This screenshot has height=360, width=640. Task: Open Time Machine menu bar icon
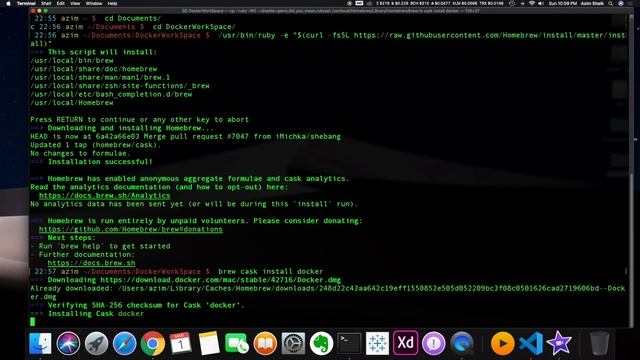(512, 3)
